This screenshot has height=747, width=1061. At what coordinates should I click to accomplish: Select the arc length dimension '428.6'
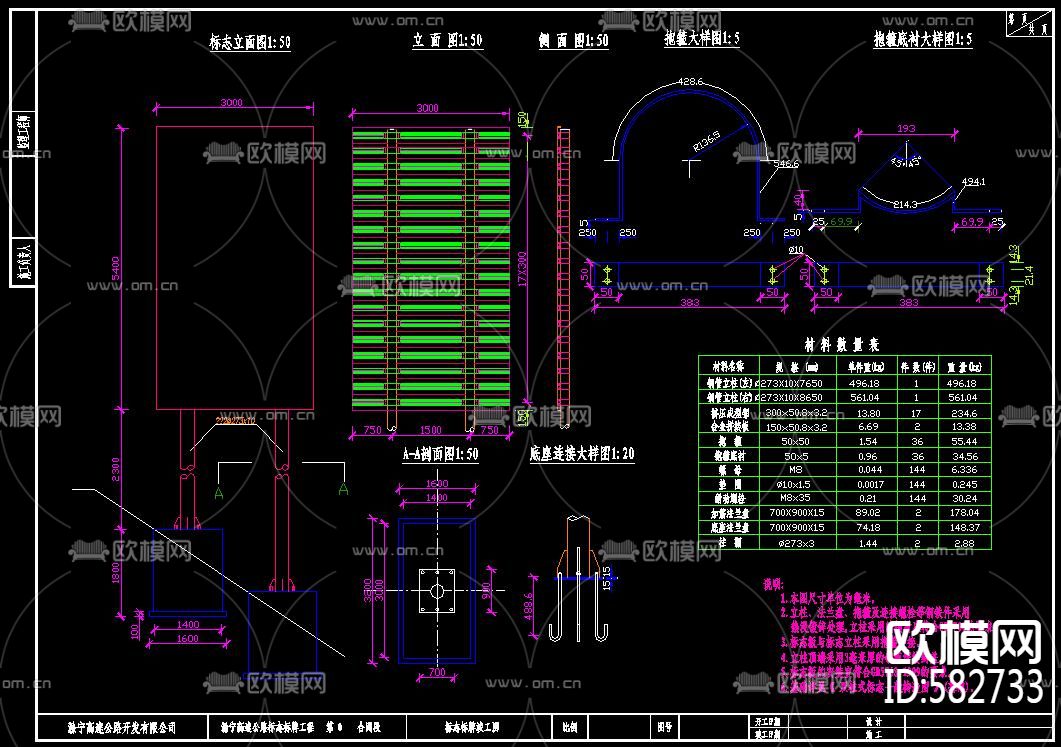click(690, 81)
